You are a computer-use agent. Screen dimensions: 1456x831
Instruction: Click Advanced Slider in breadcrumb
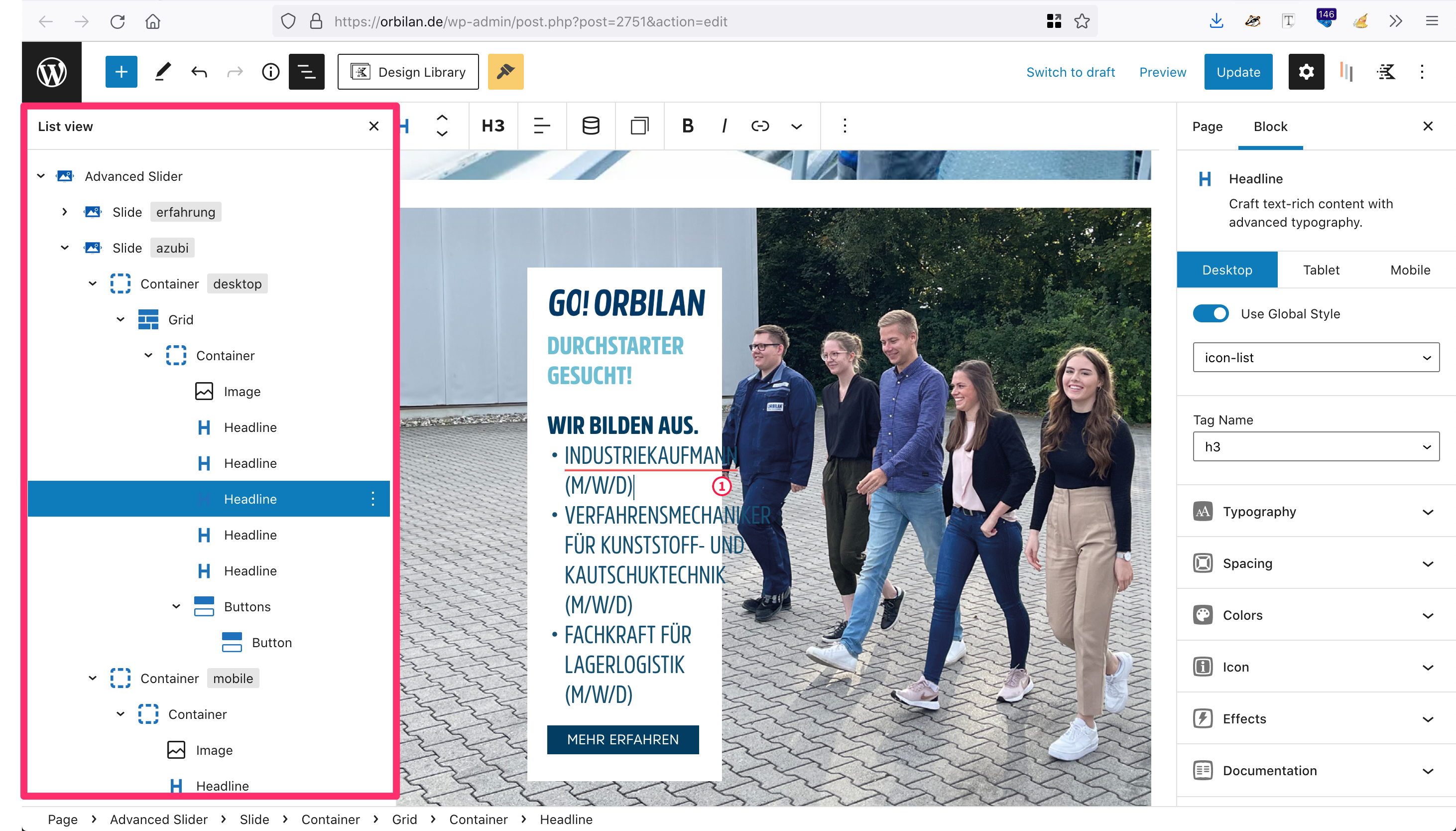(x=158, y=820)
